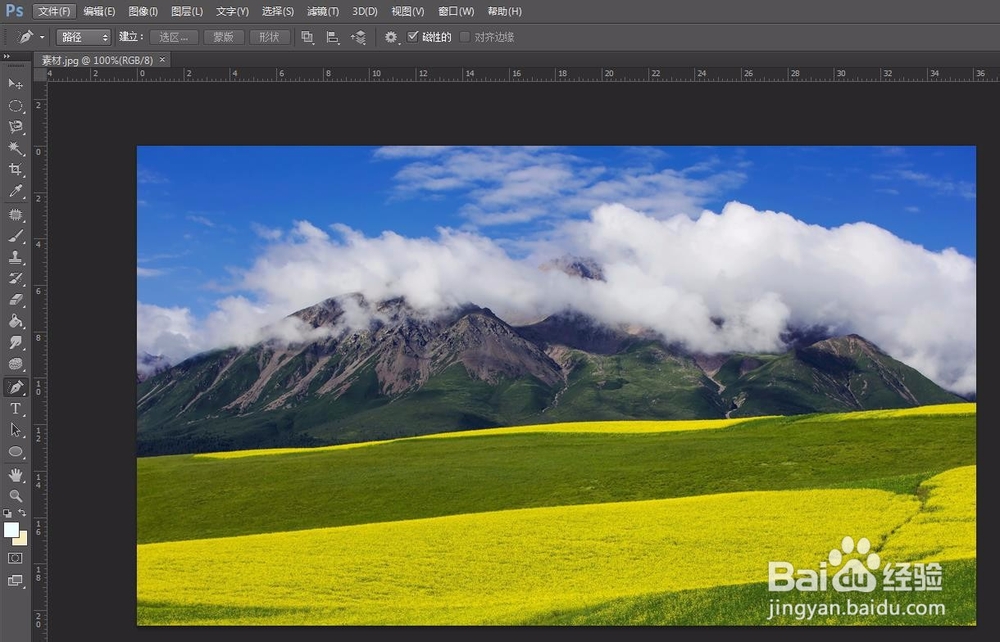Click the 选区... button
This screenshot has width=1000, height=642.
pyautogui.click(x=174, y=38)
